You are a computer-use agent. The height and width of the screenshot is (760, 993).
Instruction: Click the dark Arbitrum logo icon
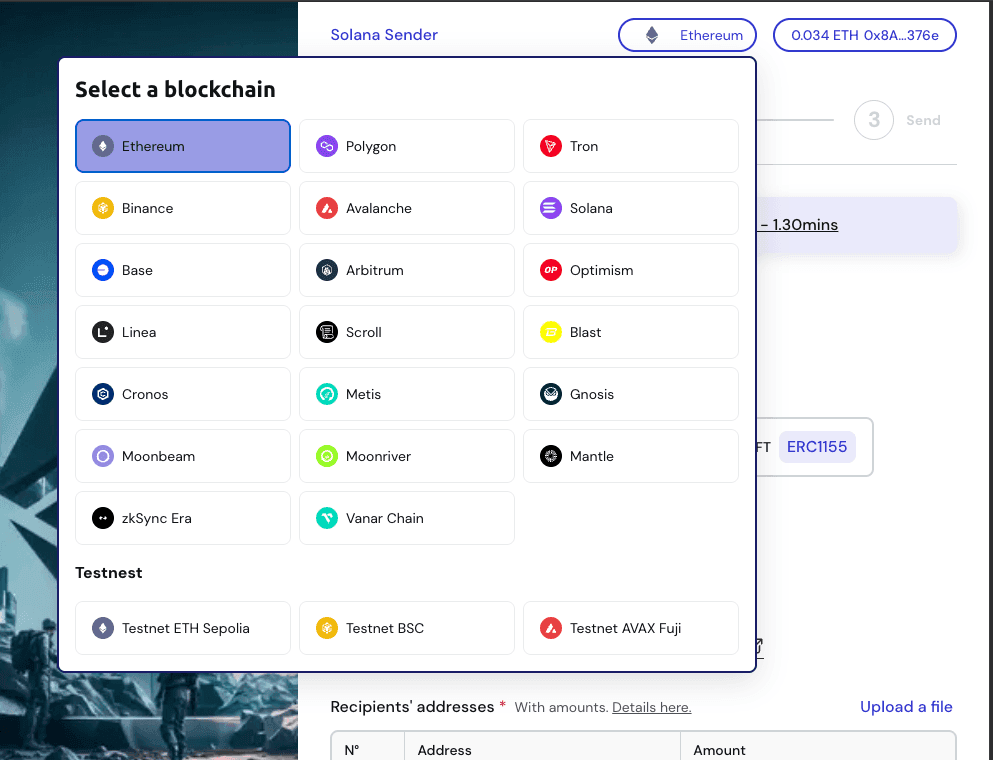(327, 270)
